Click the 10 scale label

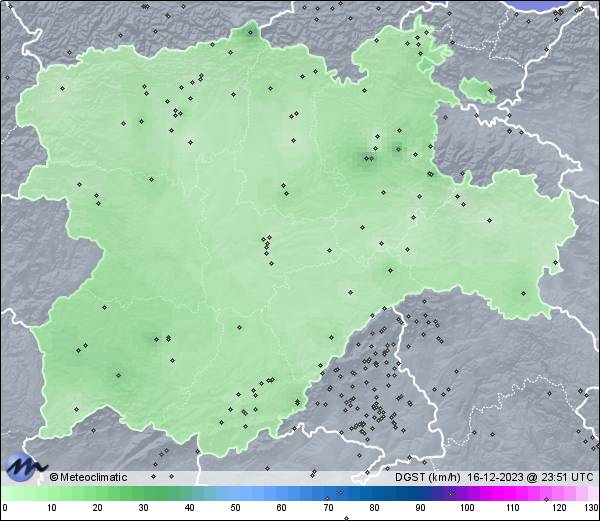[x=52, y=508]
